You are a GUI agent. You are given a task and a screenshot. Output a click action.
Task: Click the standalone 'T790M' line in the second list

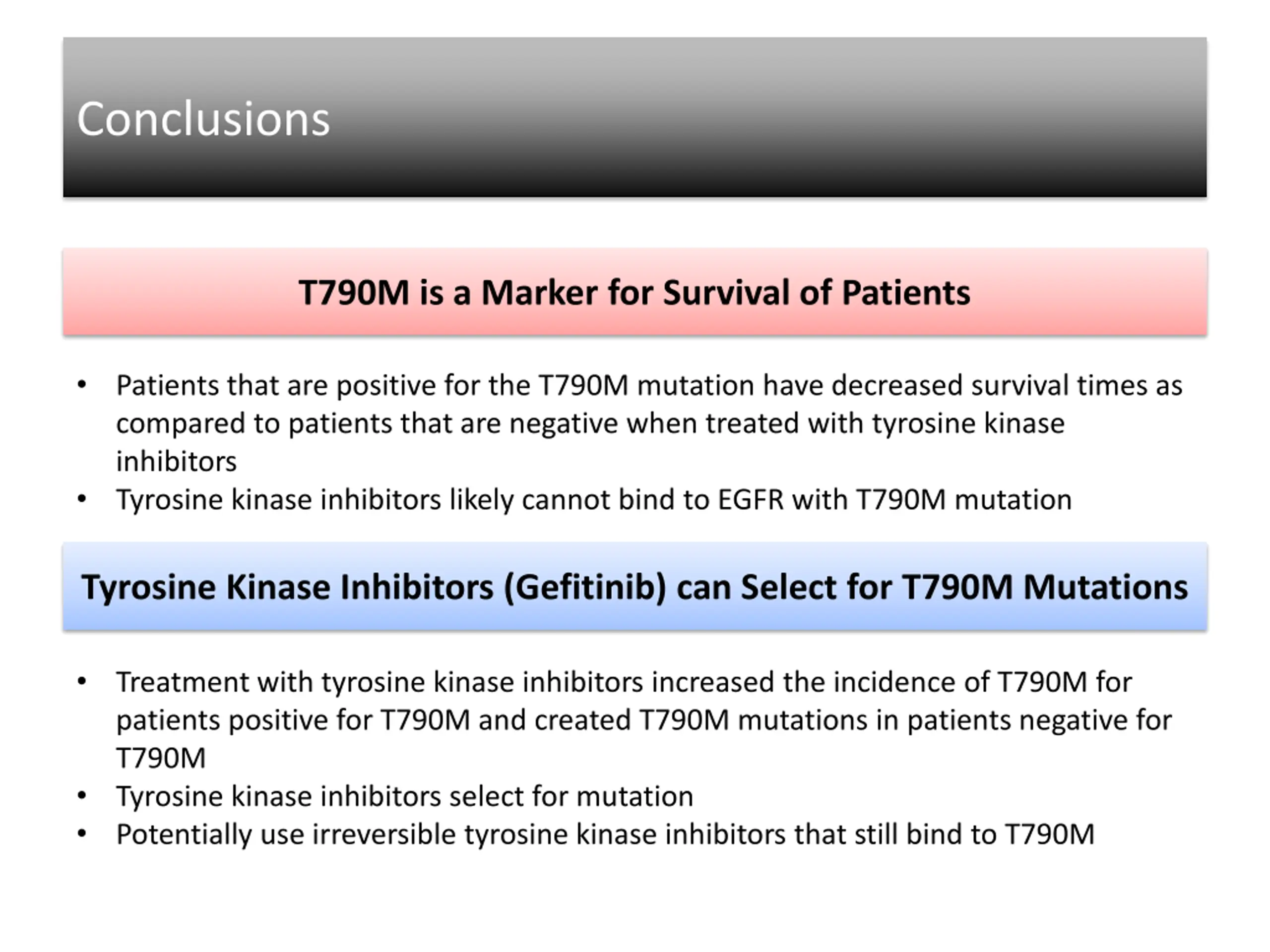pos(161,758)
